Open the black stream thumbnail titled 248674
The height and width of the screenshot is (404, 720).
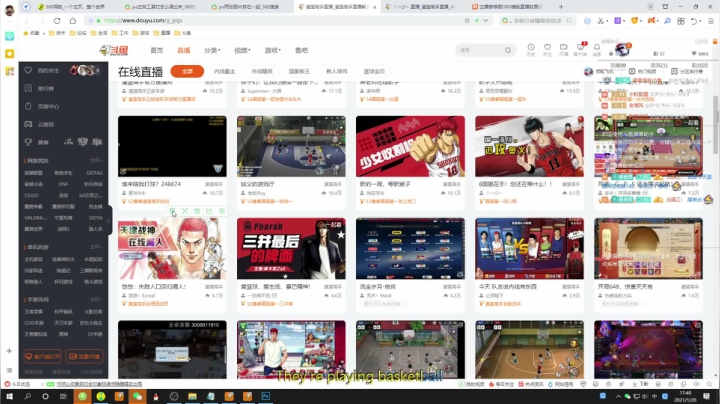tap(172, 146)
